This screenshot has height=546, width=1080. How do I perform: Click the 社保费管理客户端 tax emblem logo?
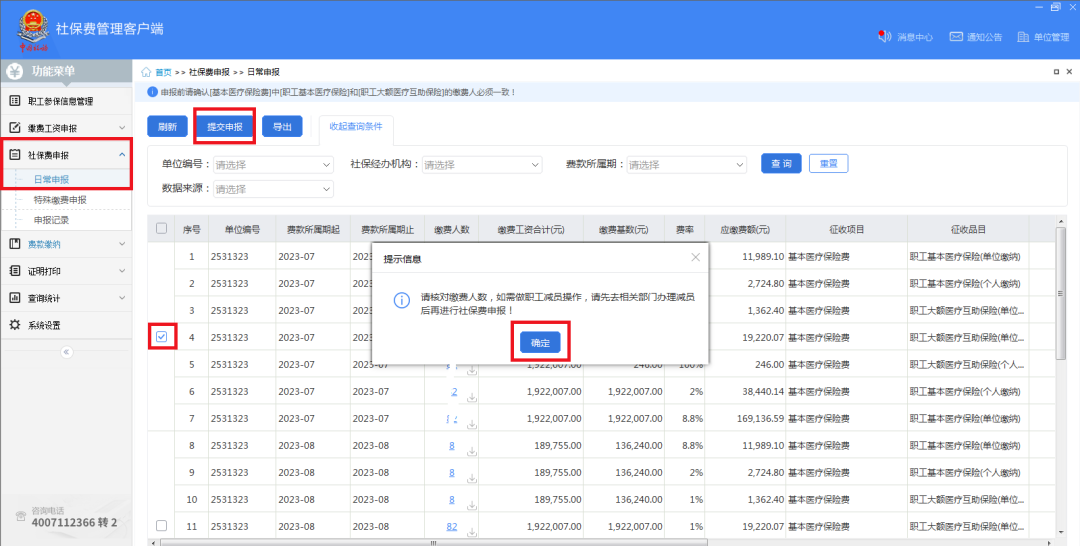[33, 28]
